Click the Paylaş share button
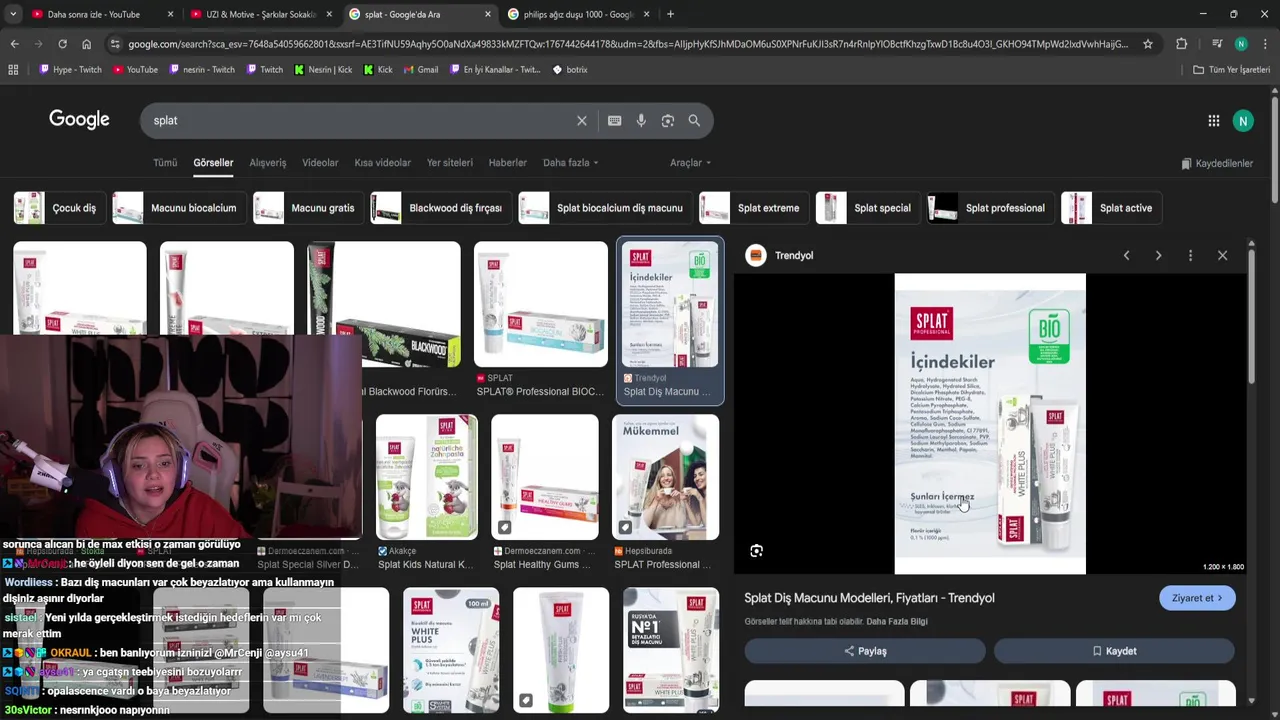Screen dimensions: 1280x720 865,651
